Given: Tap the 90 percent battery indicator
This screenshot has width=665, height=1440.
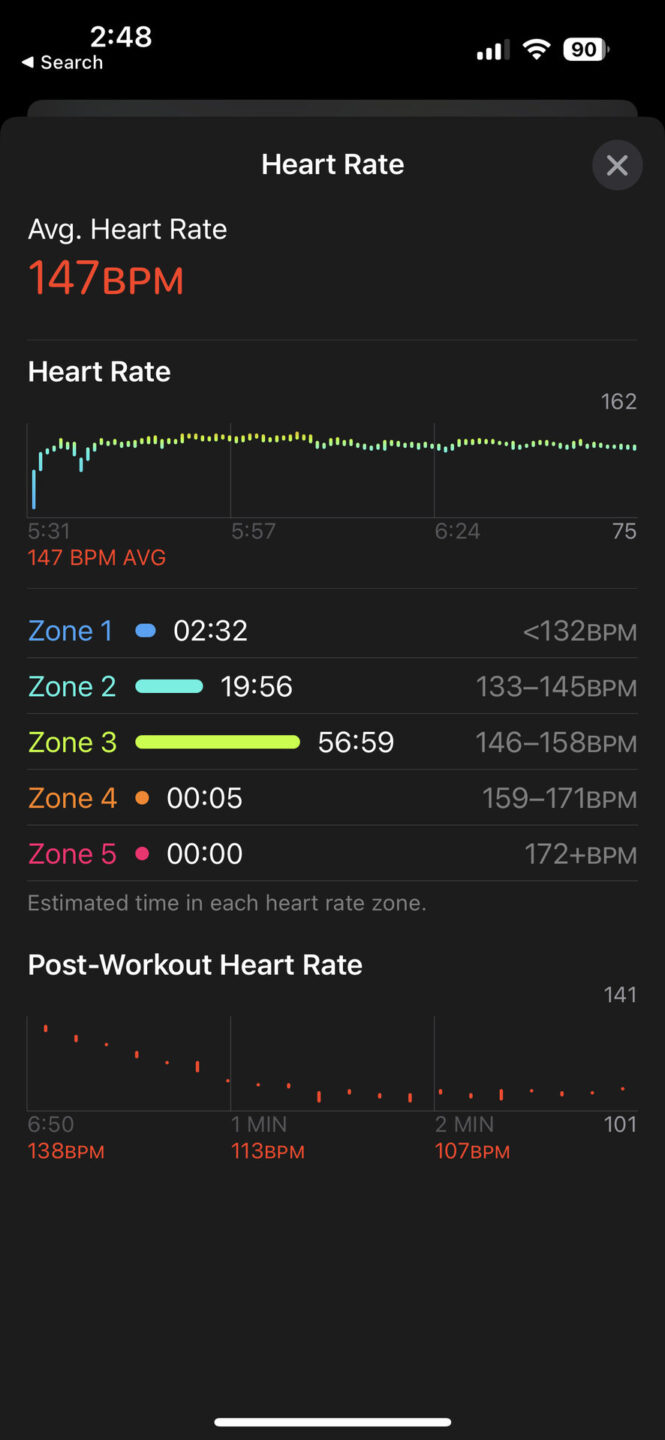Looking at the screenshot, I should pyautogui.click(x=584, y=49).
